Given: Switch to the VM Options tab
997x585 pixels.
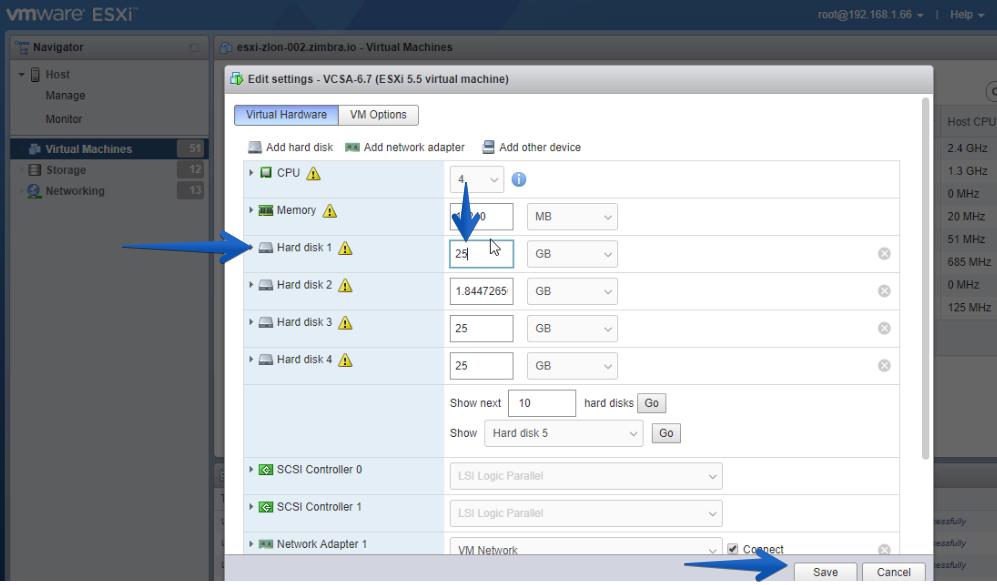Looking at the screenshot, I should [378, 115].
